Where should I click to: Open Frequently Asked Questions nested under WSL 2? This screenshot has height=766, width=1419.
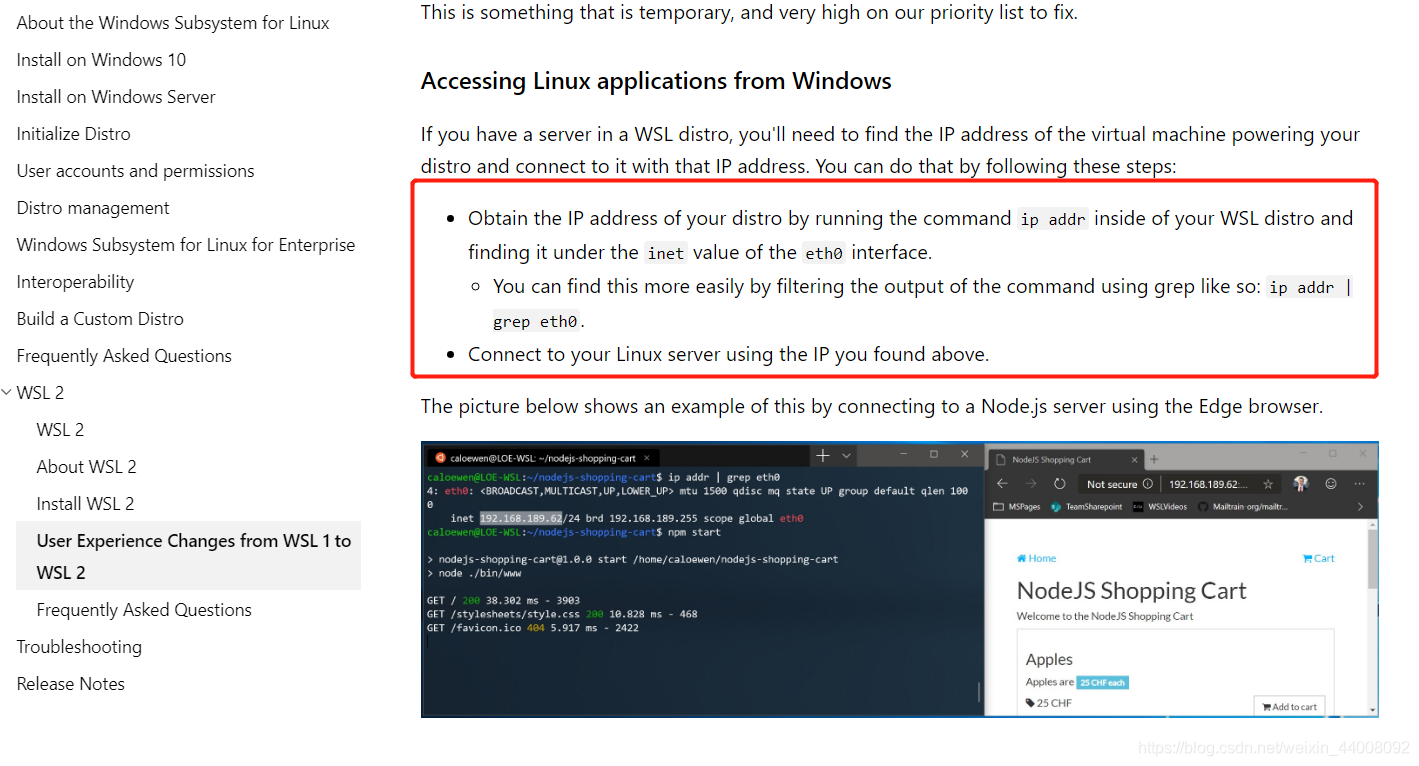click(144, 610)
